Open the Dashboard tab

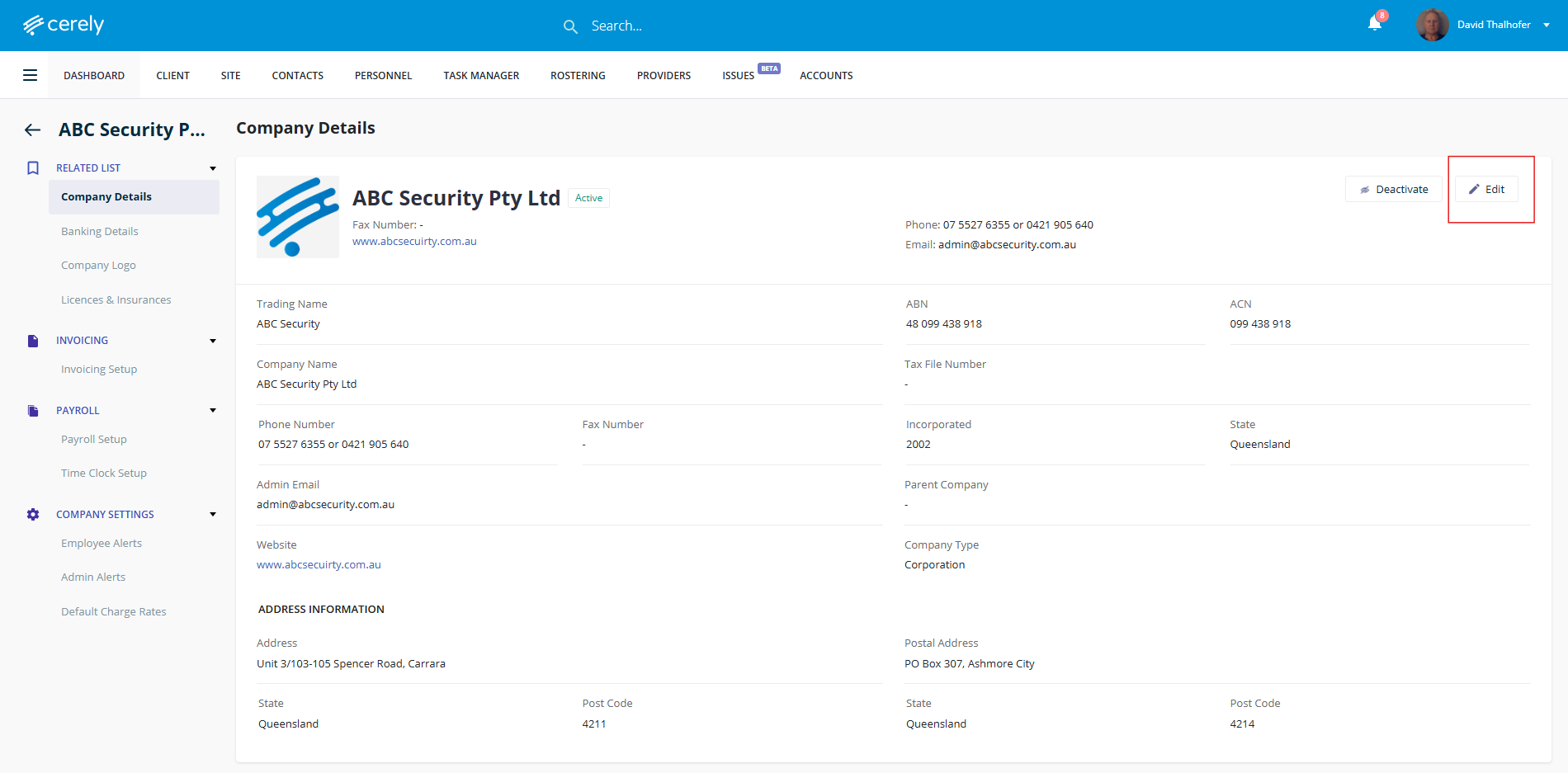94,75
